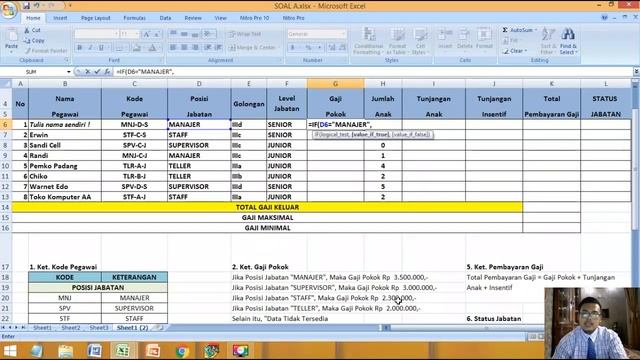Click the Undo arrow in Quick Access Toolbar
This screenshot has width=640, height=360.
pos(37,6)
